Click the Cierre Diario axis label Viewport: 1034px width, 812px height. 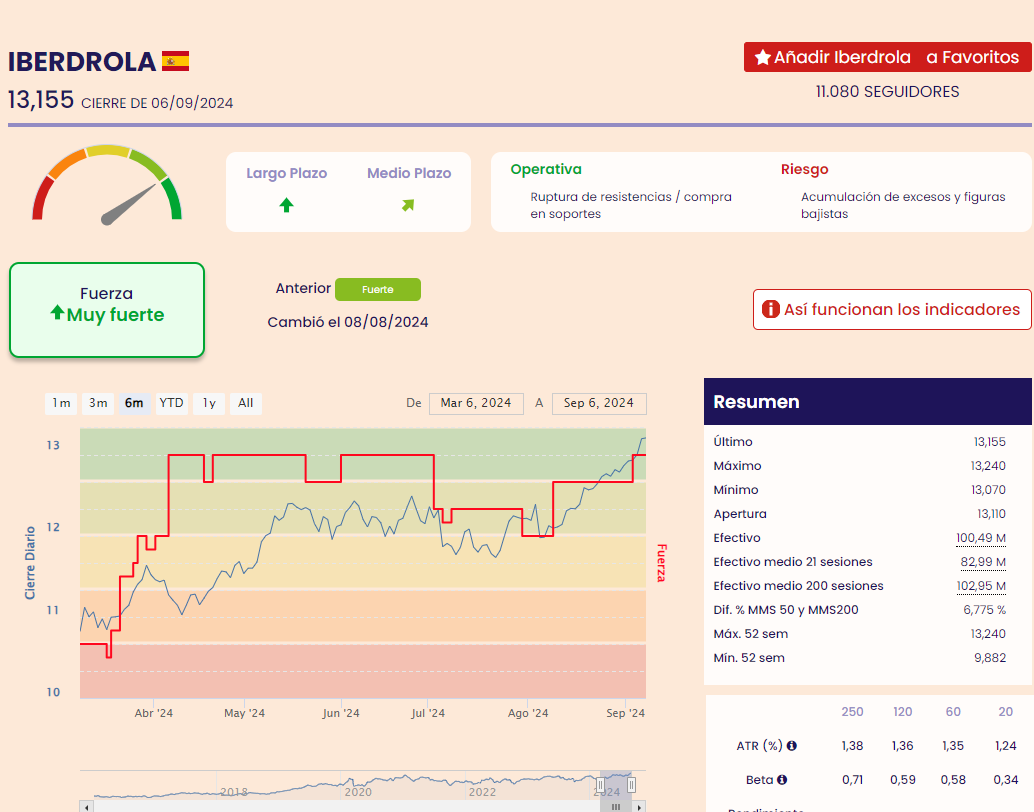[30, 563]
